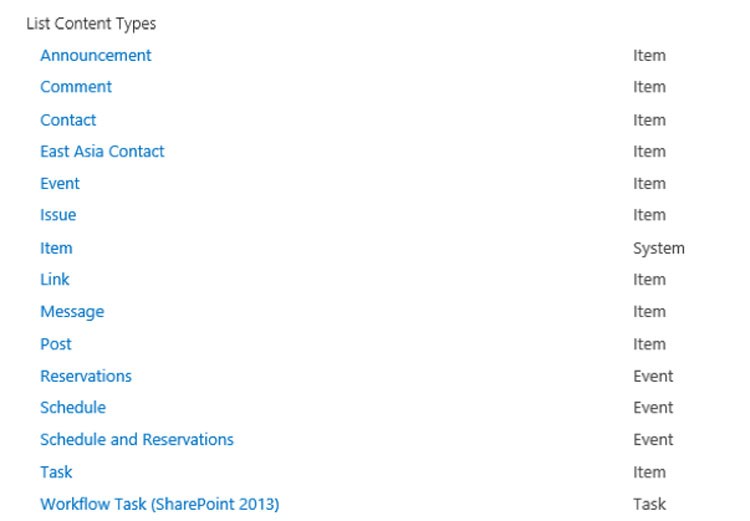
Task: Click the East Asia Contact link
Action: coord(102,152)
